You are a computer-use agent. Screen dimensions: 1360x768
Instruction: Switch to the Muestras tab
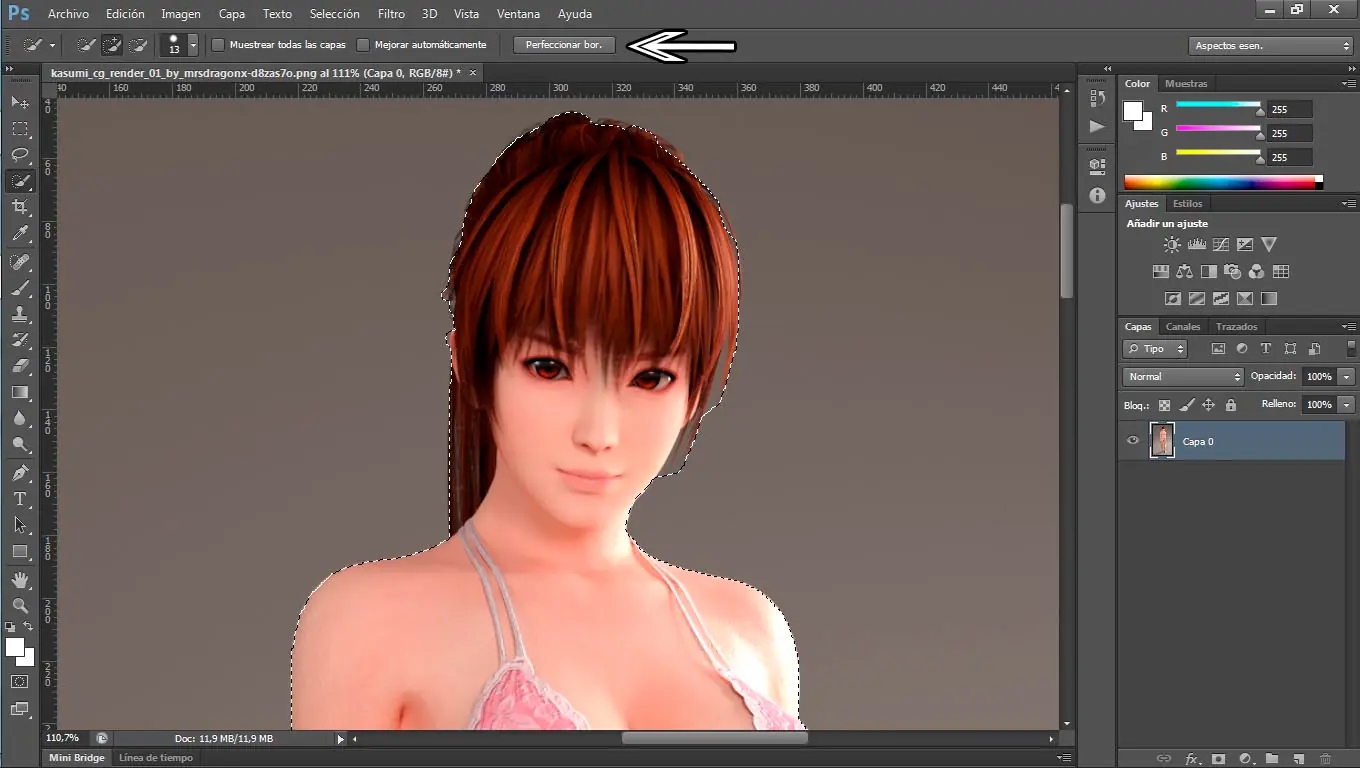pos(1186,84)
